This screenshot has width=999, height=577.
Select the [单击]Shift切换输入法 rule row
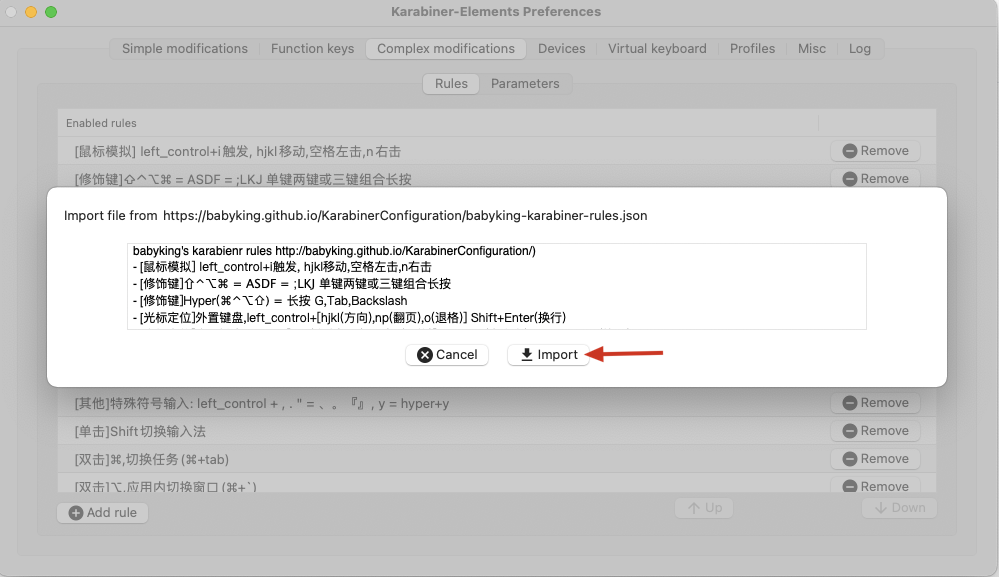pos(497,431)
